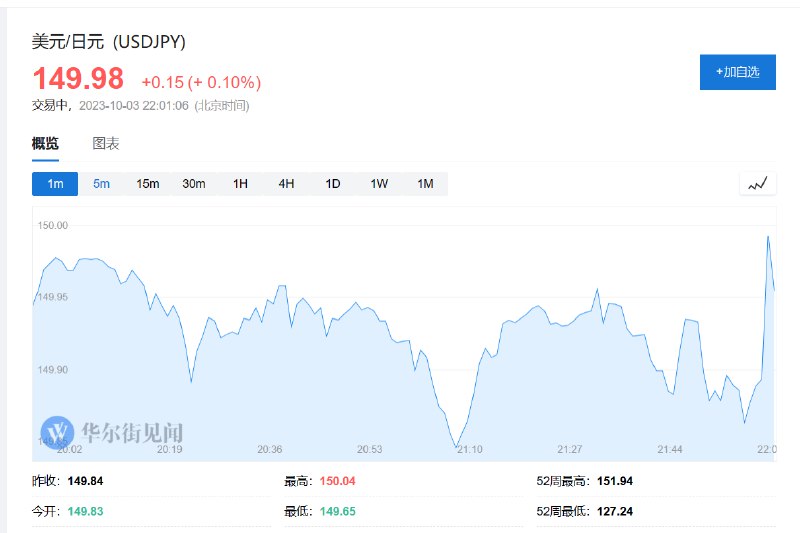800x533 pixels.
Task: Select the 1m interval
Action: pyautogui.click(x=55, y=184)
